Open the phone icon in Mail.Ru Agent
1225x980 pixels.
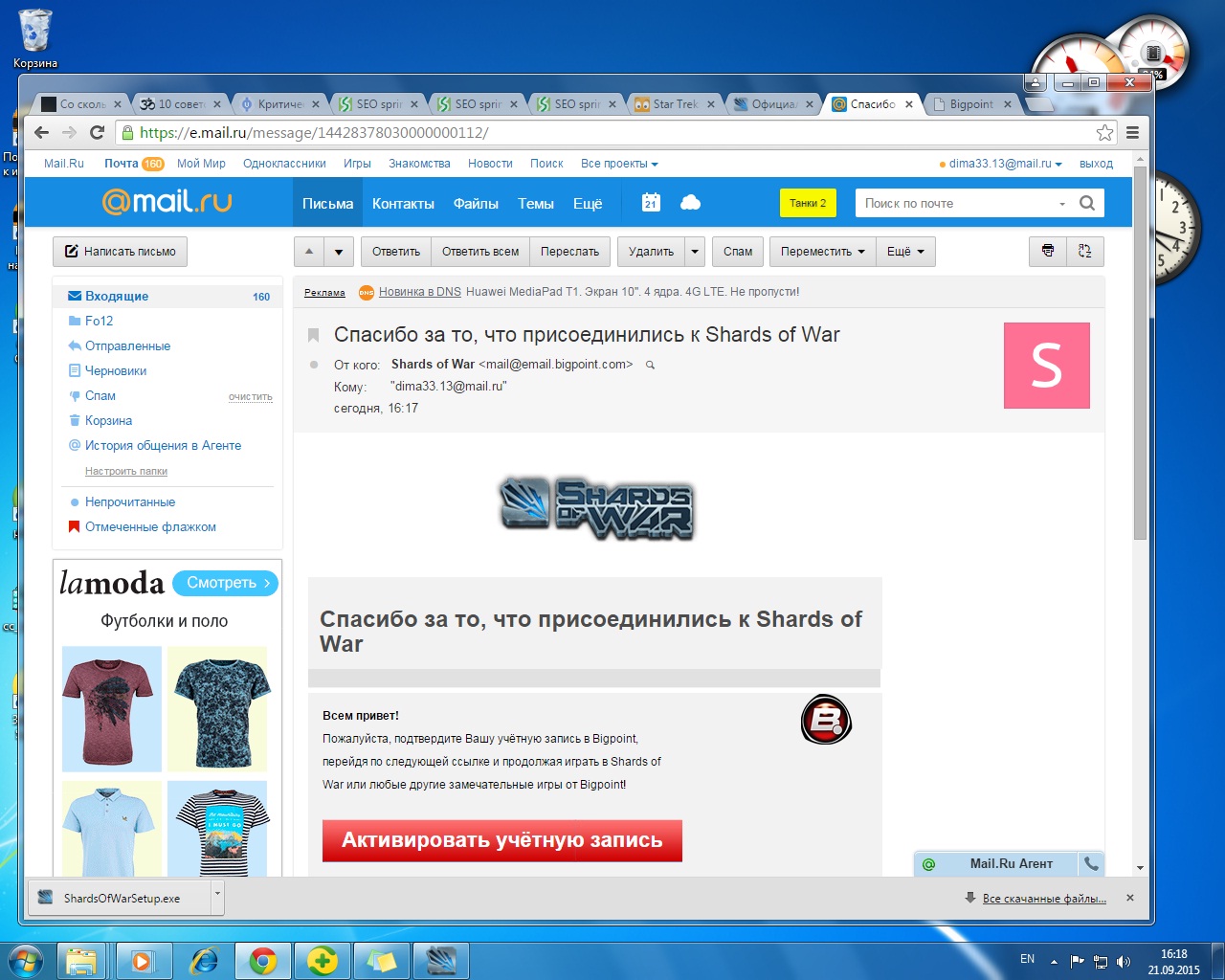tap(1091, 863)
